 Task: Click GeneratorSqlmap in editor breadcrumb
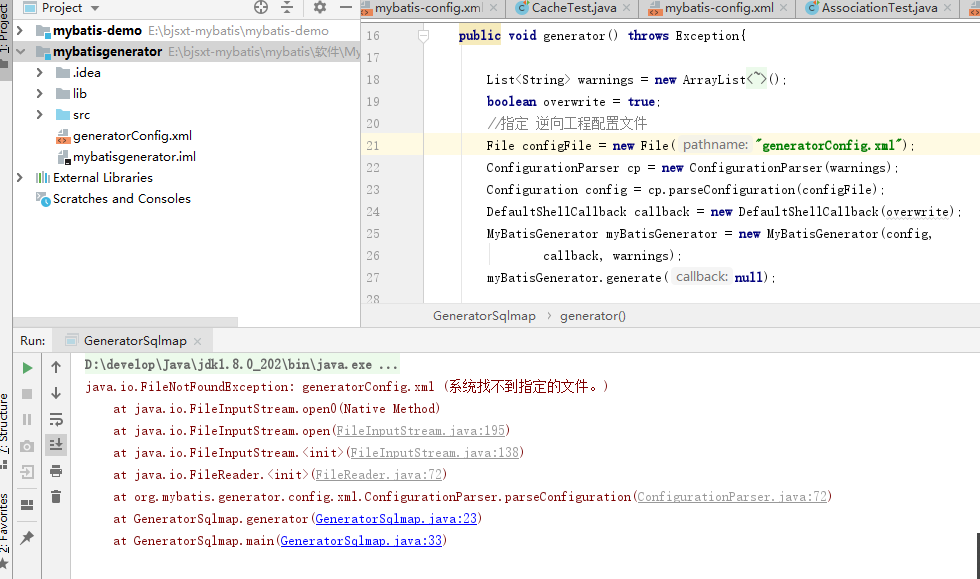(x=484, y=316)
